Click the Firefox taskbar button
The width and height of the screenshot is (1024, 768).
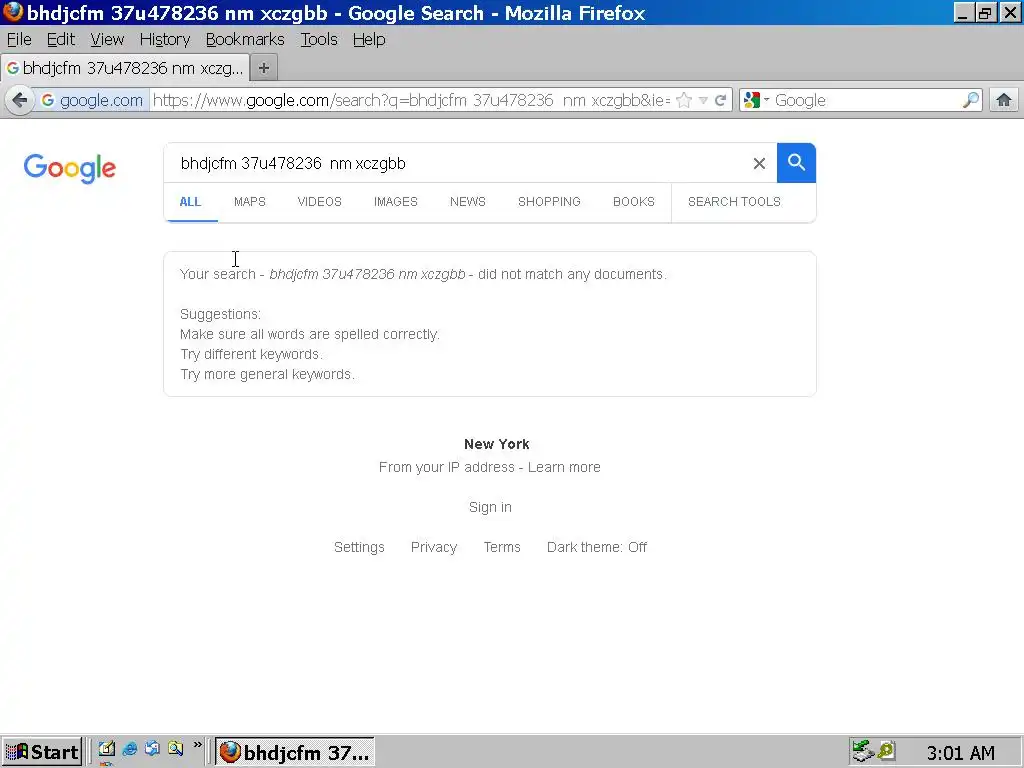pos(295,752)
